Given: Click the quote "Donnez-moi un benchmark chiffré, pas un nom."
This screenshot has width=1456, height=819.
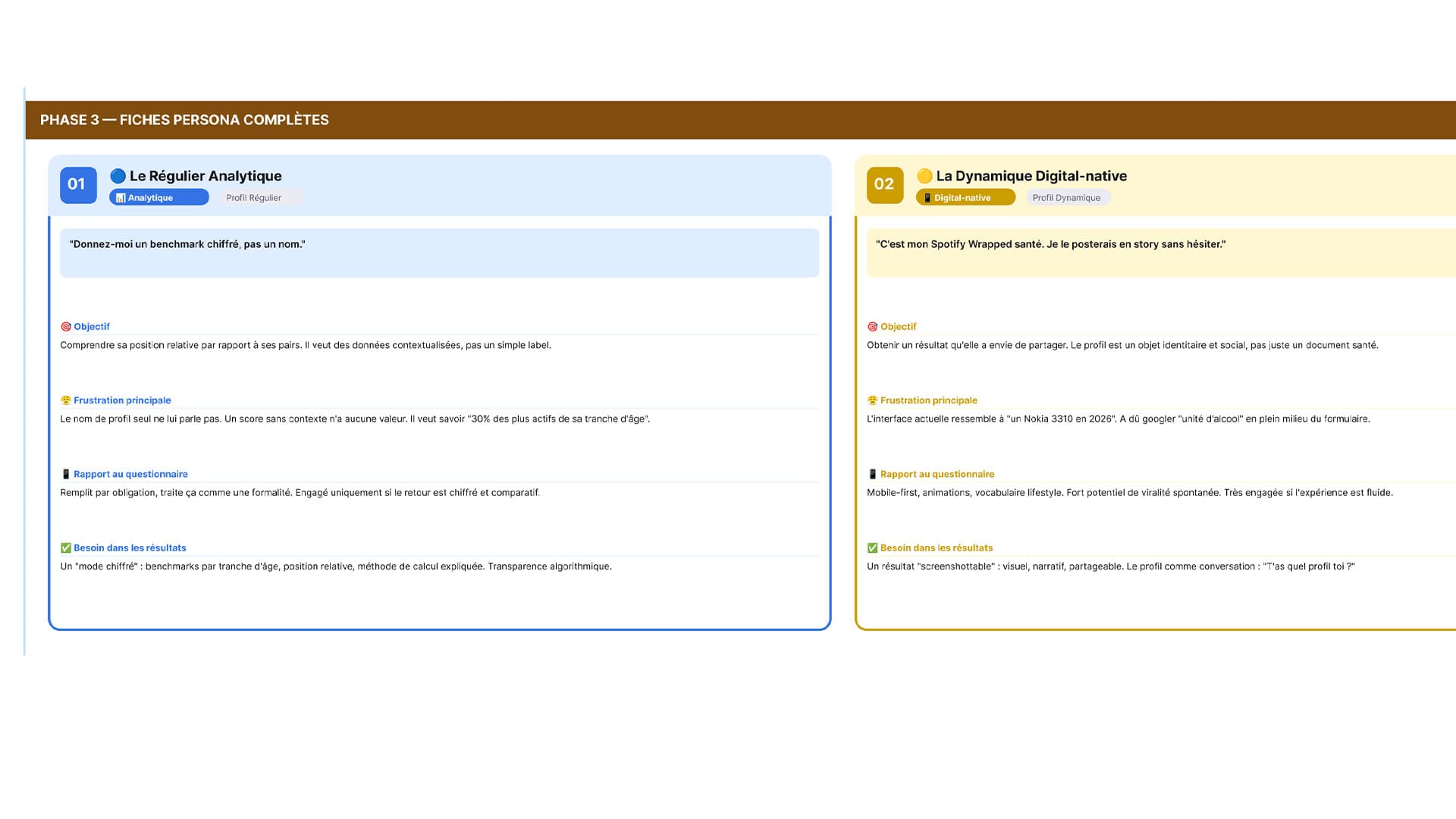Looking at the screenshot, I should pos(187,244).
